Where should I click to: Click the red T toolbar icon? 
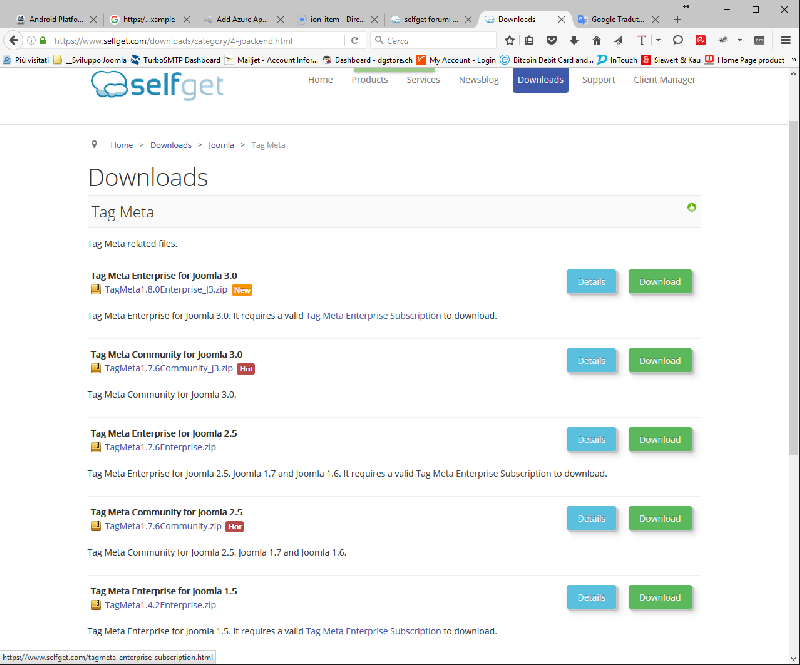point(641,40)
